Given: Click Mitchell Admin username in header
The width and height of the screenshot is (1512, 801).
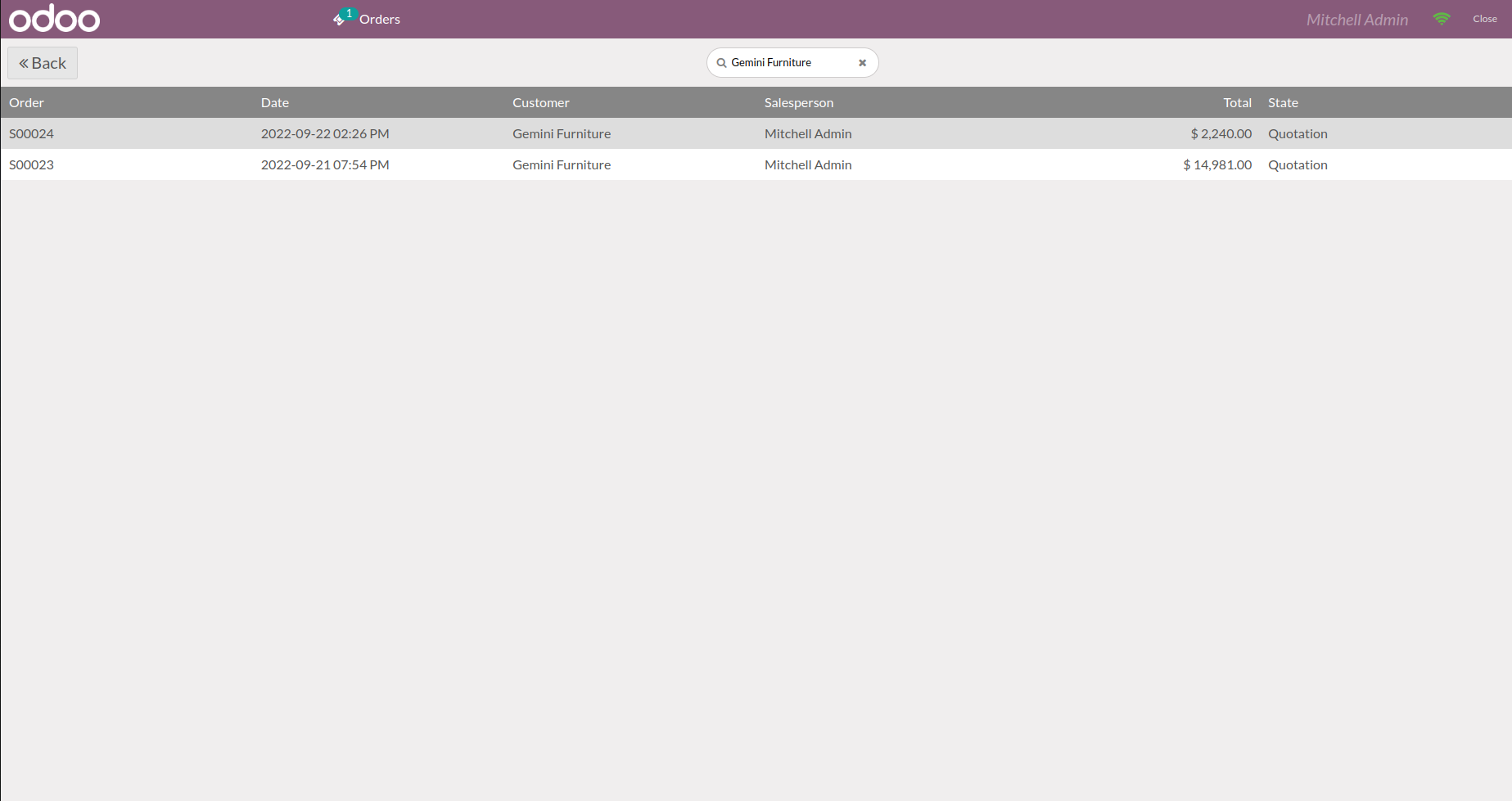Looking at the screenshot, I should 1356,20.
